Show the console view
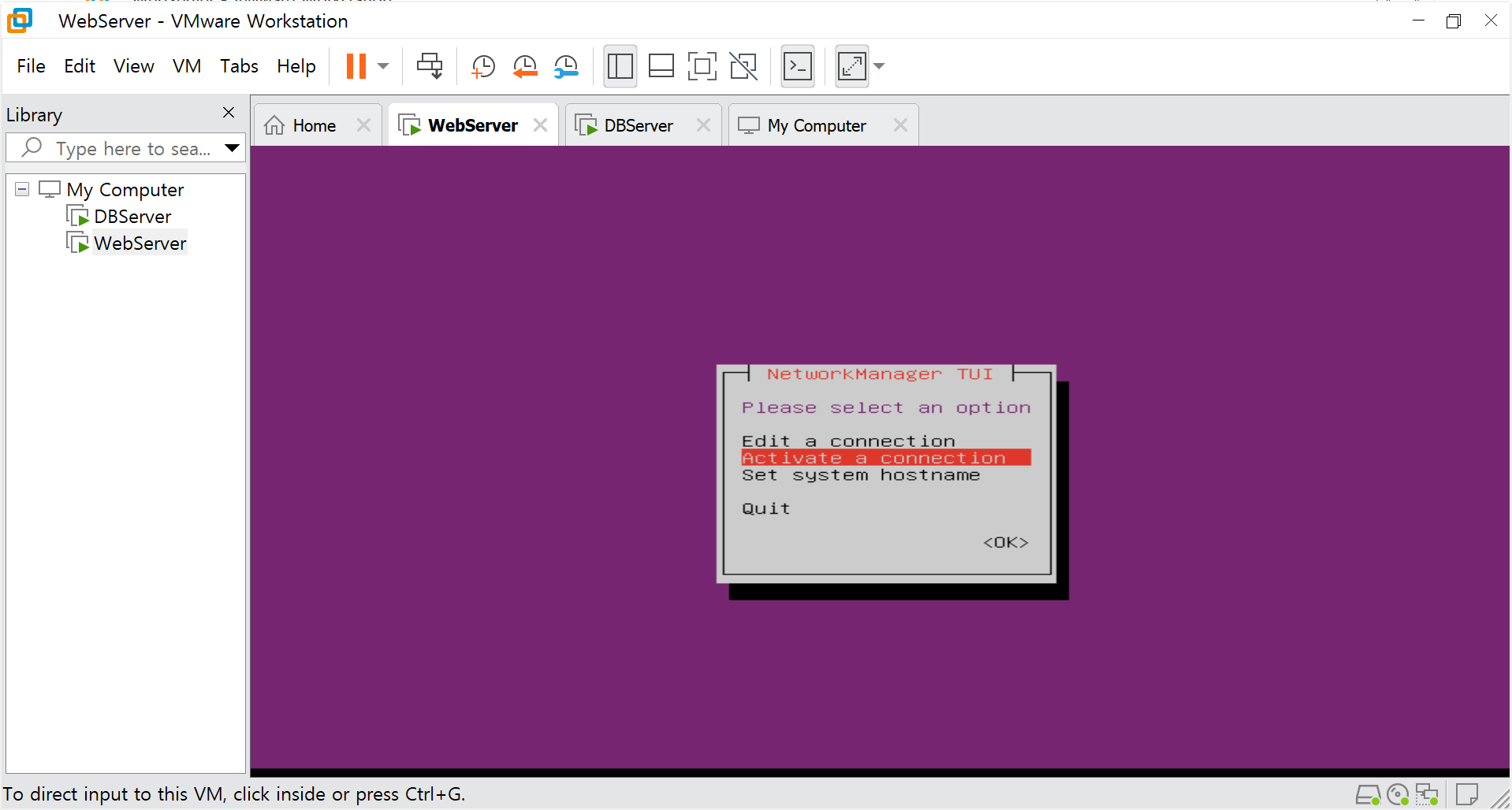This screenshot has height=810, width=1512. pos(798,66)
